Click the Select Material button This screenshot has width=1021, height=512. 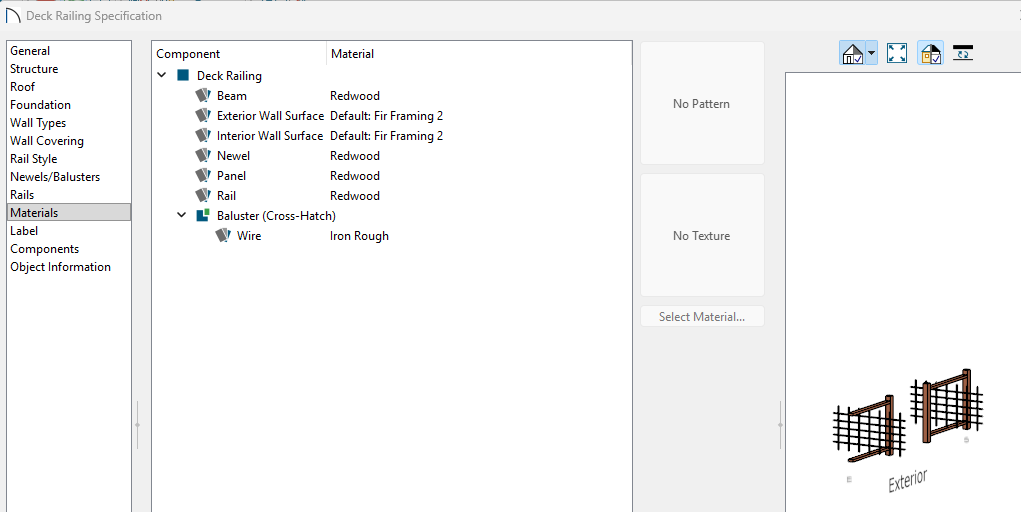702,317
